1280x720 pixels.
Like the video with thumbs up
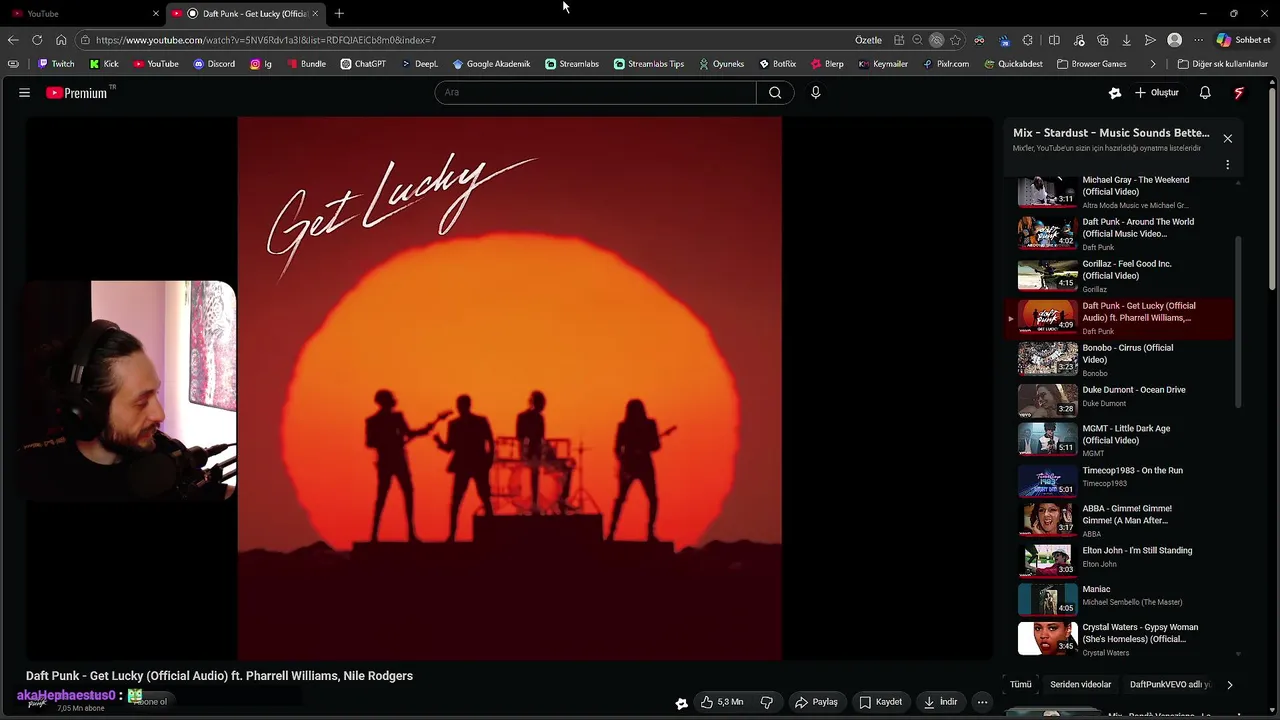coord(721,702)
